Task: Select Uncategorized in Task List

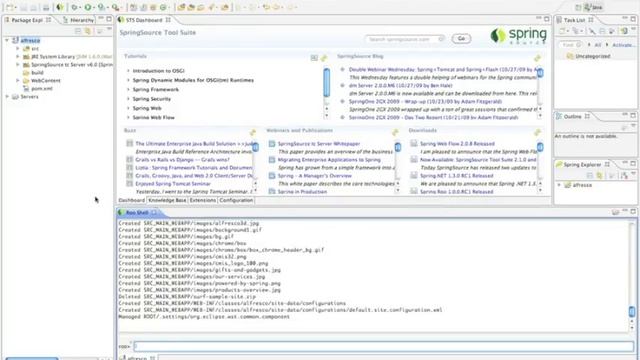Action: [592, 56]
